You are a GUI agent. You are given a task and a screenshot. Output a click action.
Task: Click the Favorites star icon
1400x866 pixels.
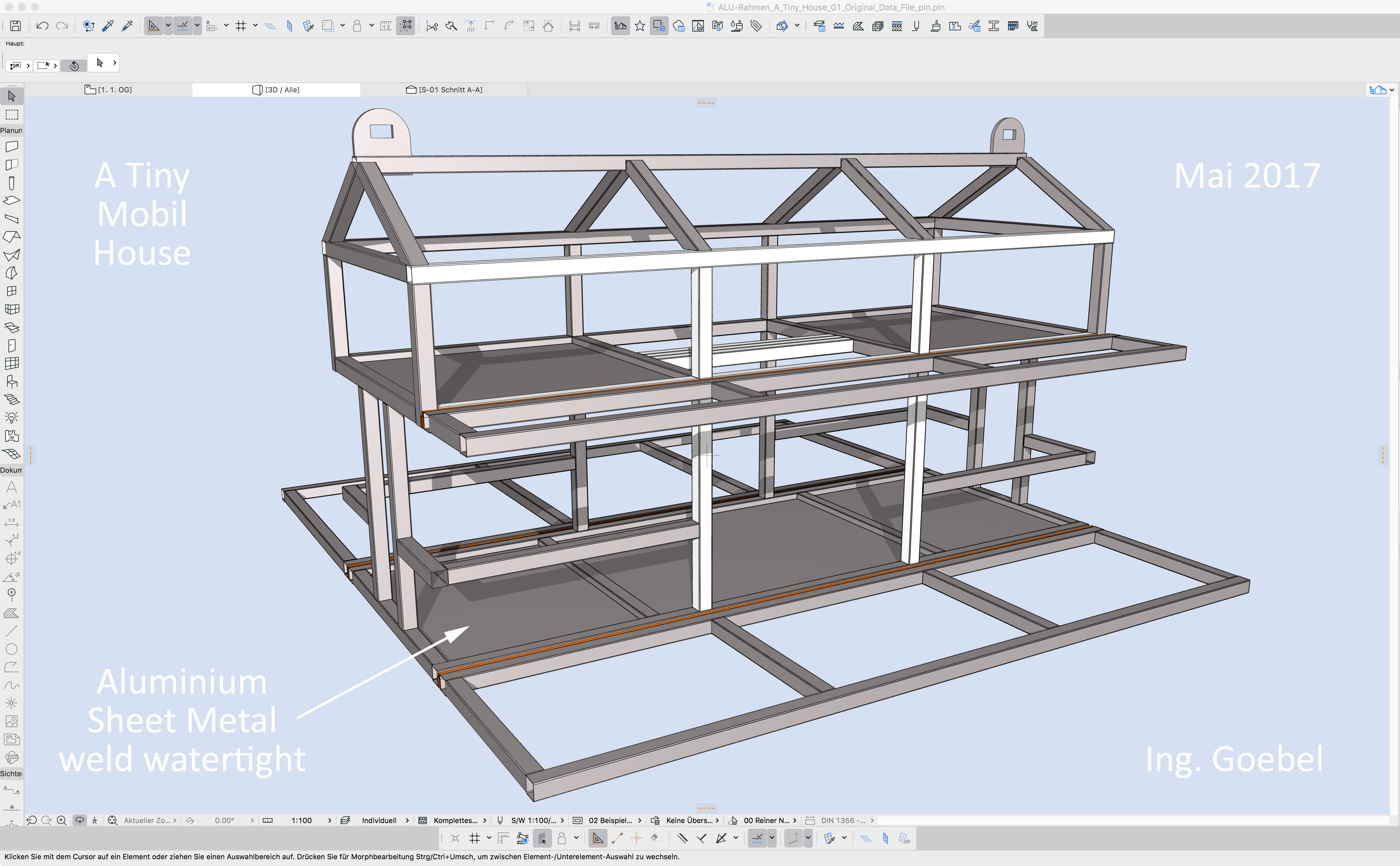[x=640, y=26]
